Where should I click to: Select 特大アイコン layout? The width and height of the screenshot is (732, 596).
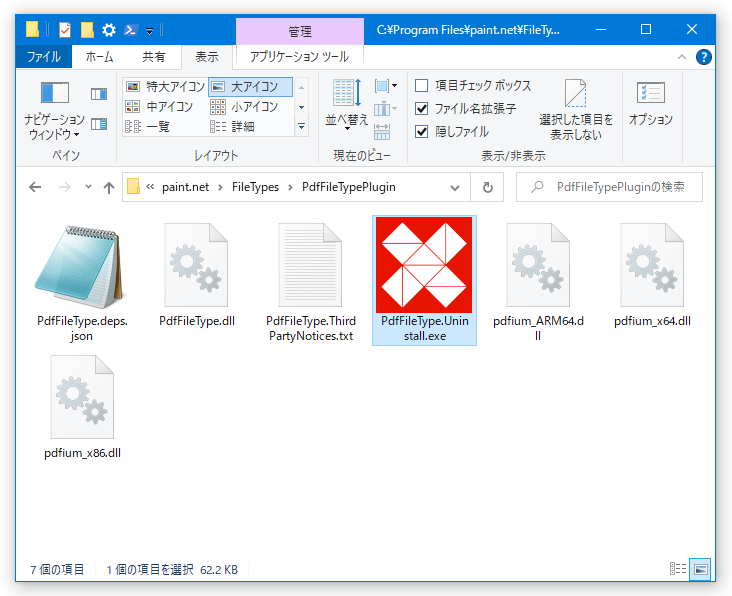pyautogui.click(x=165, y=86)
